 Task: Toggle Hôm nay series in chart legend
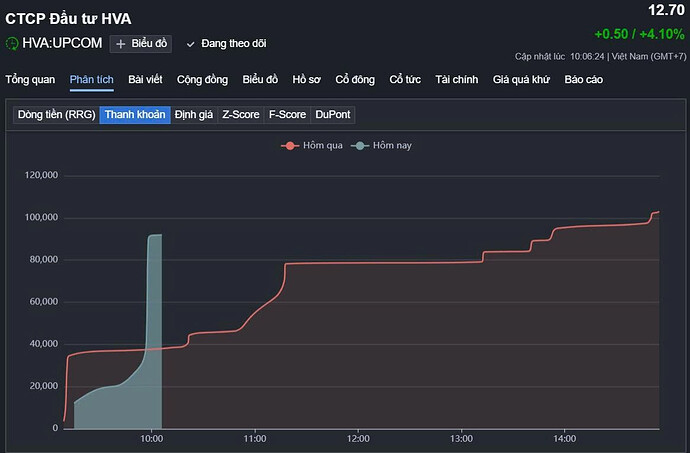pyautogui.click(x=383, y=145)
